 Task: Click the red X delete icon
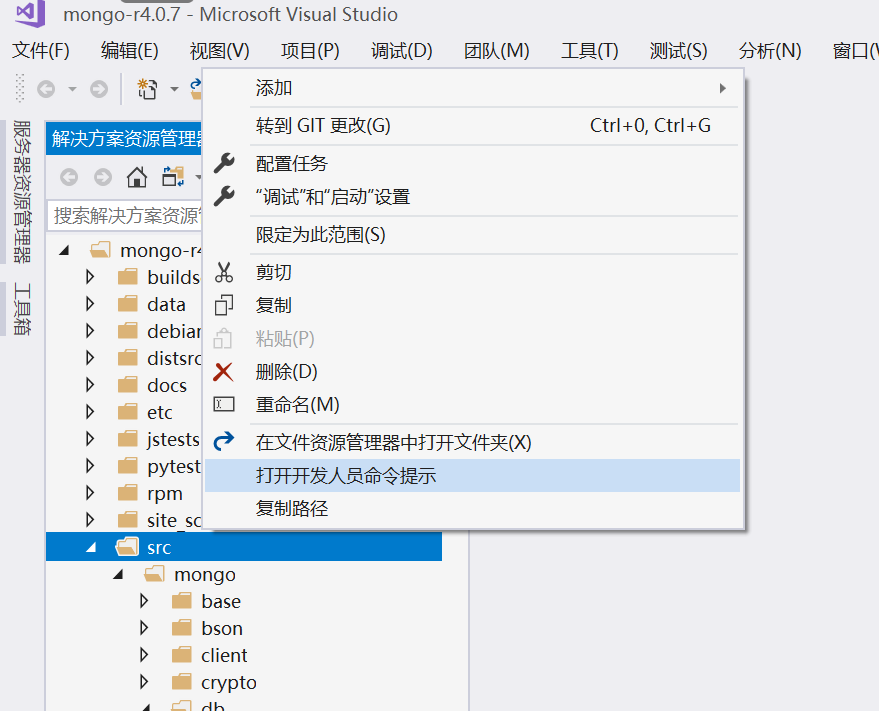coord(223,371)
